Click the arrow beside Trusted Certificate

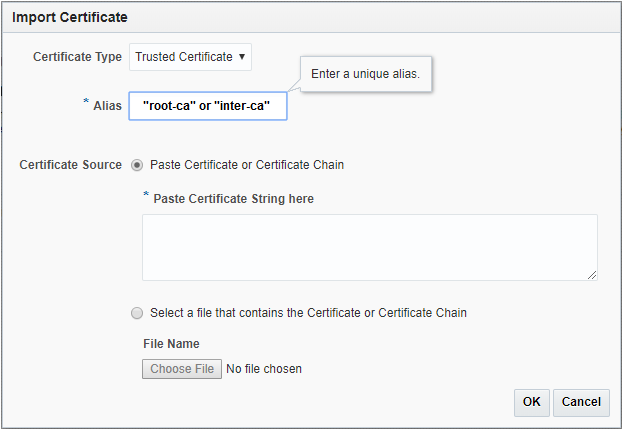pos(242,57)
